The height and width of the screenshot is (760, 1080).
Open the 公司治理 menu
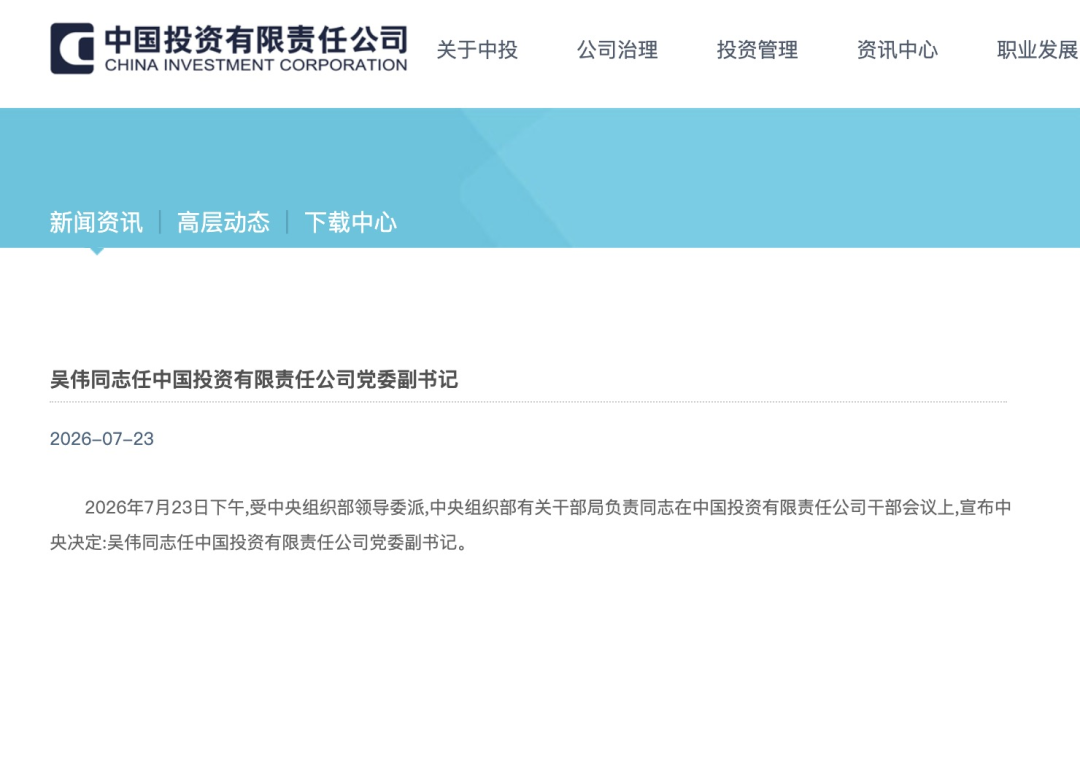tap(617, 50)
